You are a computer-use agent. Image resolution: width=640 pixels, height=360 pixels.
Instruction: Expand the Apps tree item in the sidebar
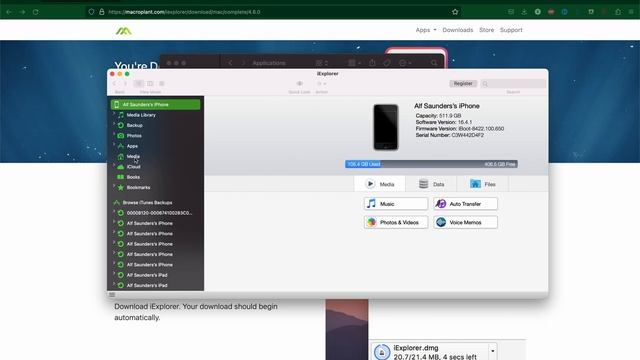pos(114,145)
